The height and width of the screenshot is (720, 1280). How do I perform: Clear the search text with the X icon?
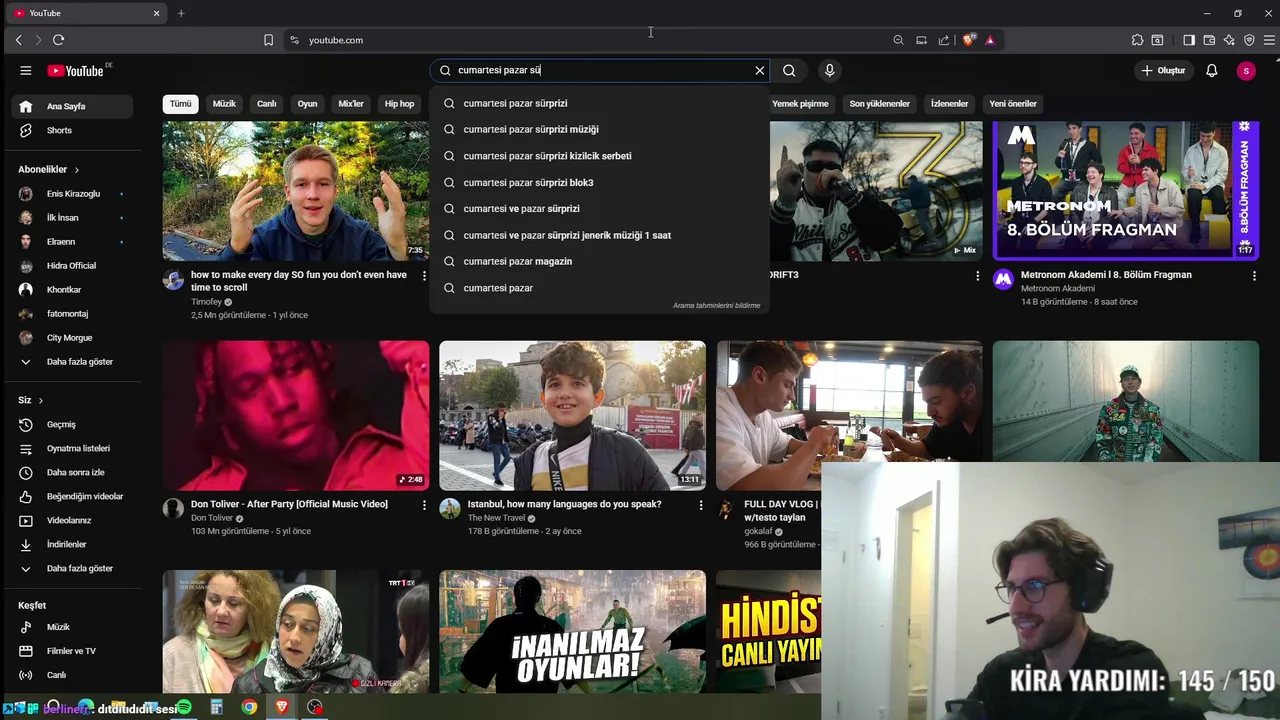759,71
